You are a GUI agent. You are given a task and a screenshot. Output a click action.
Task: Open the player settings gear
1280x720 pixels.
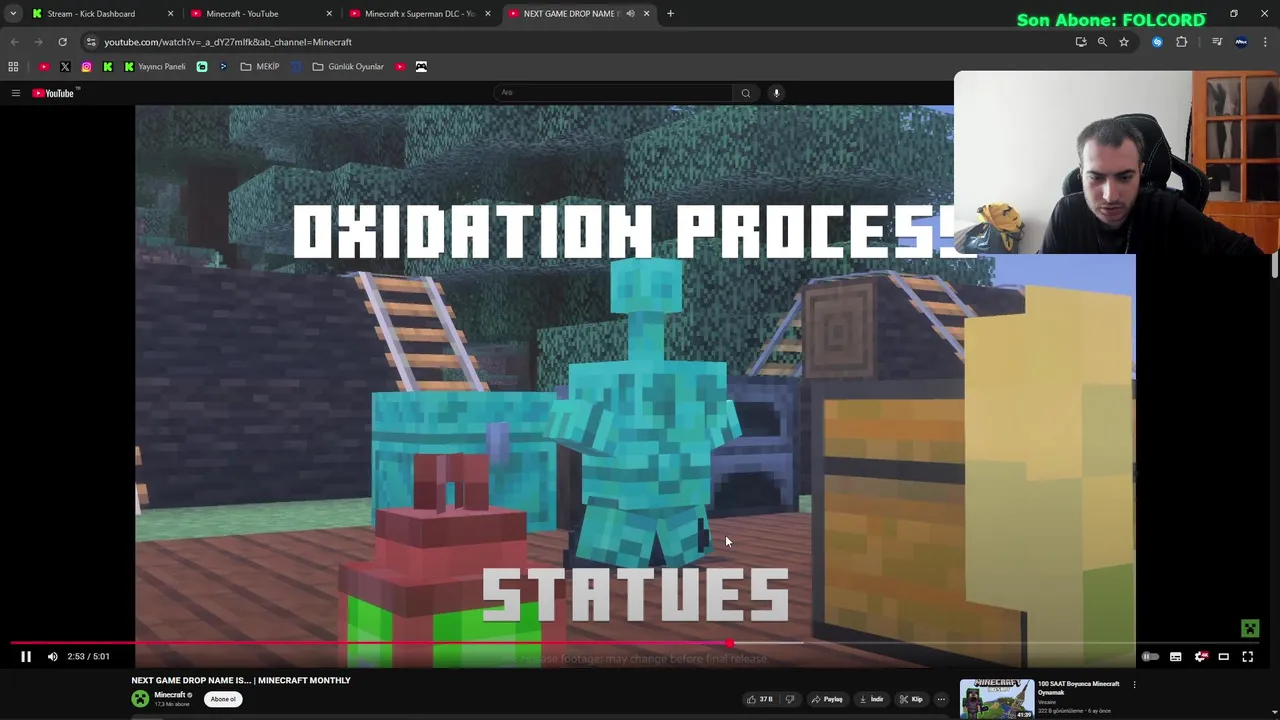(x=1200, y=657)
